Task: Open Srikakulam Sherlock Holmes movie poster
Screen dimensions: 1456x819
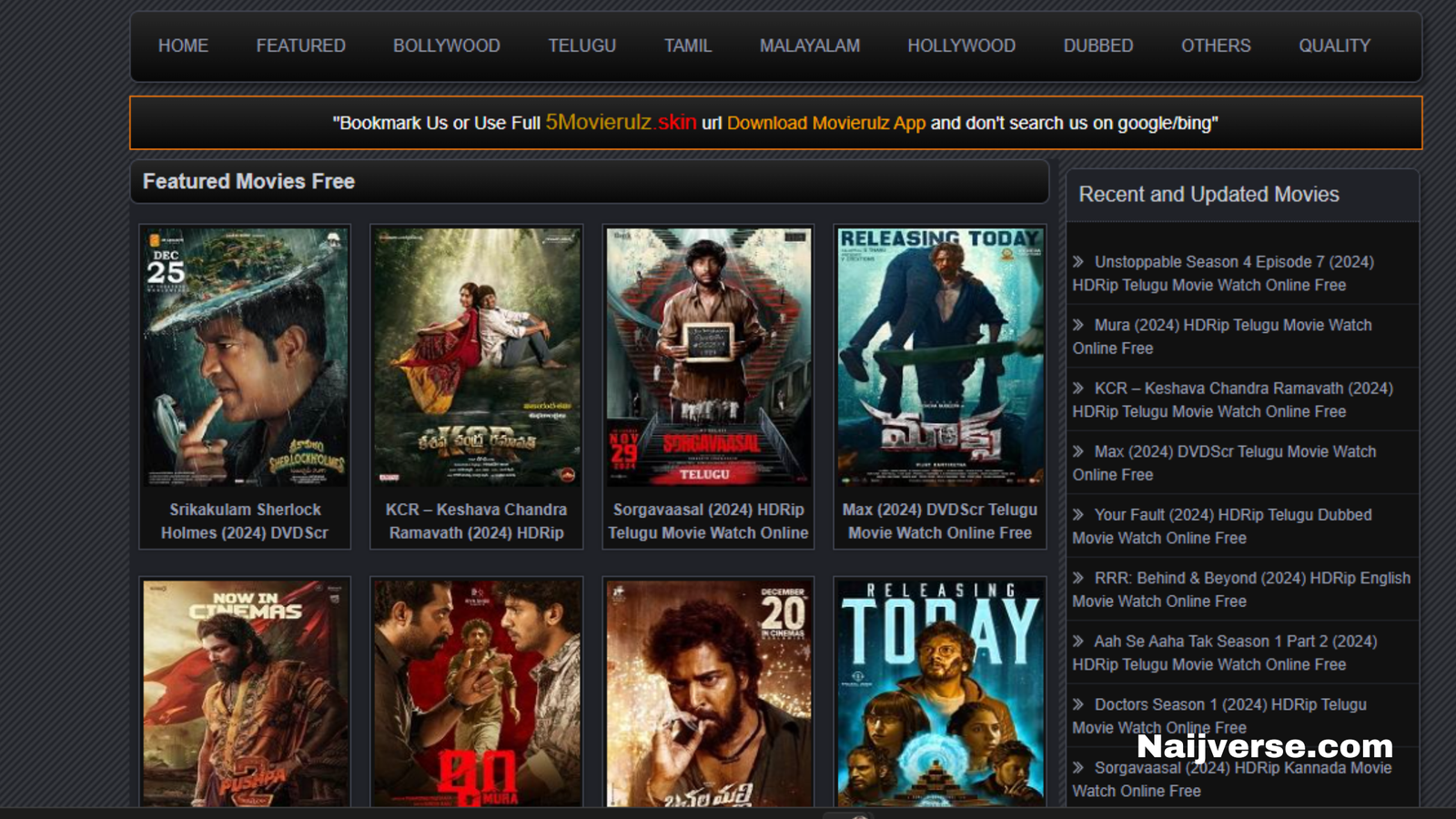Action: click(245, 356)
